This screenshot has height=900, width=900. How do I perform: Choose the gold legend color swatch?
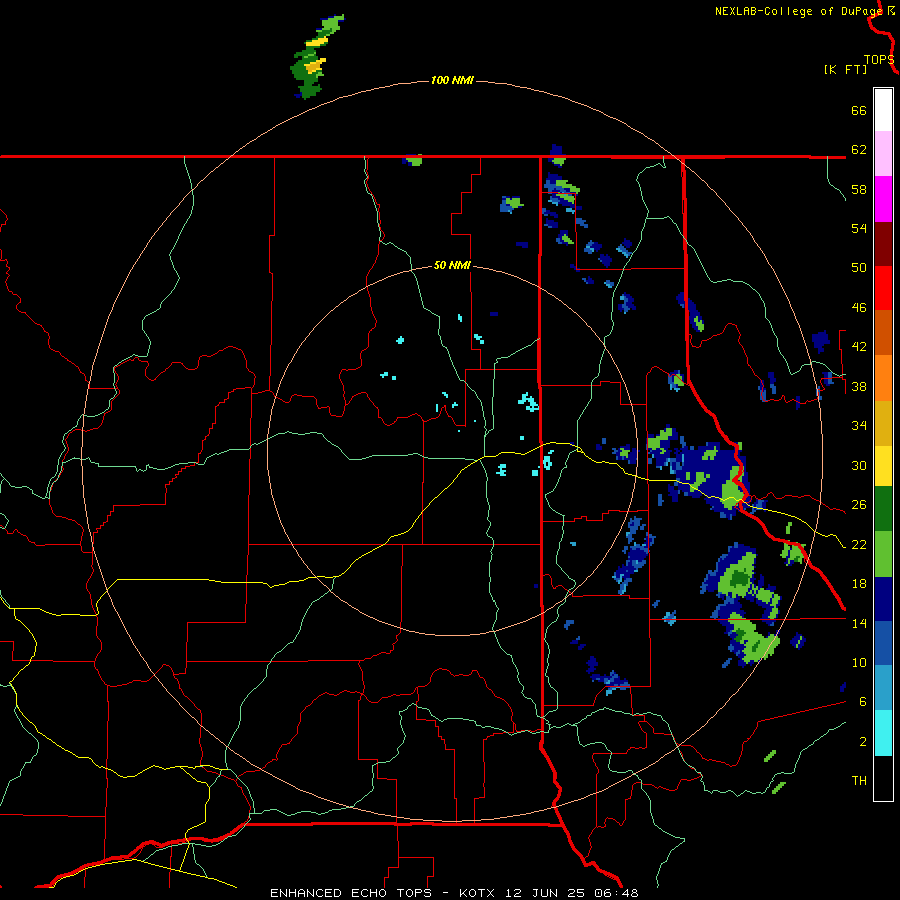click(883, 423)
